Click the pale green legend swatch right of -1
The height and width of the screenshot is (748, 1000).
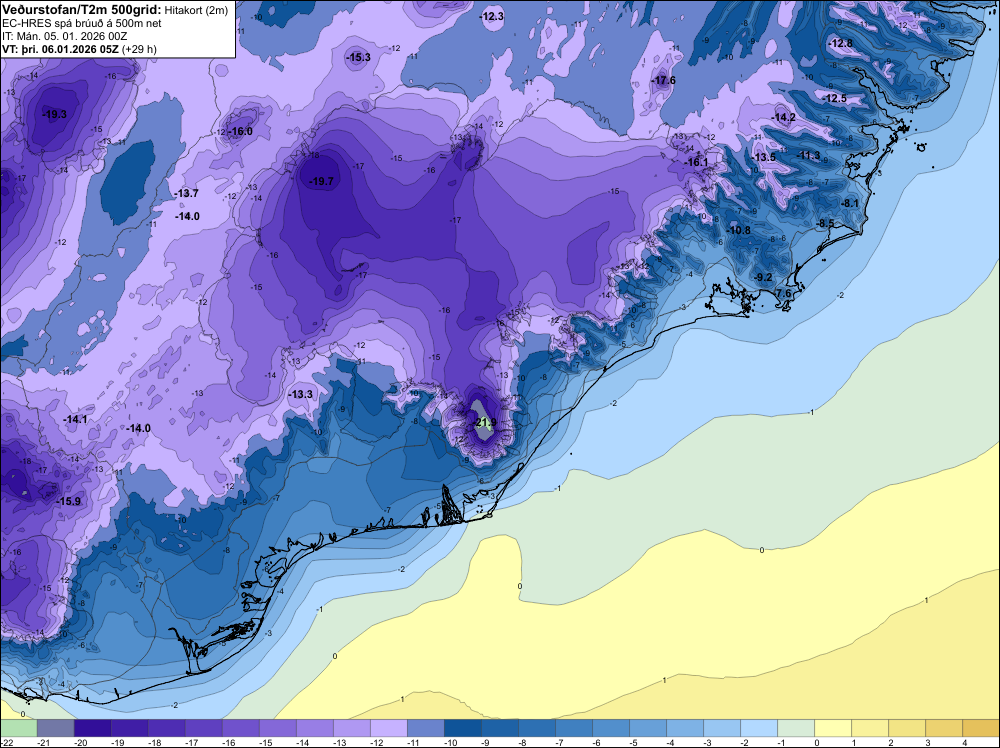(x=797, y=728)
